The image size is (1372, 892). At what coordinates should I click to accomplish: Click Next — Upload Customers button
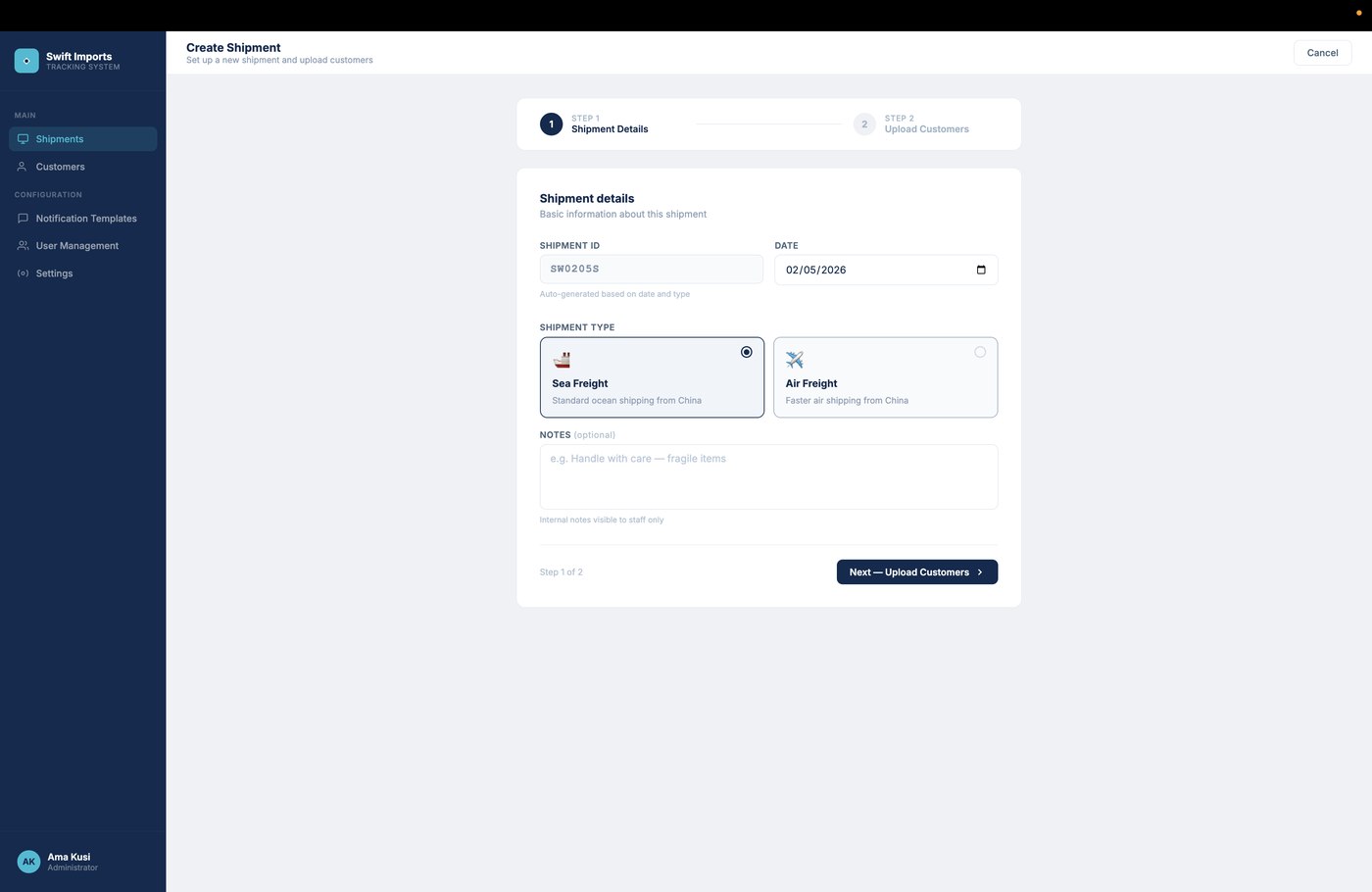[916, 572]
